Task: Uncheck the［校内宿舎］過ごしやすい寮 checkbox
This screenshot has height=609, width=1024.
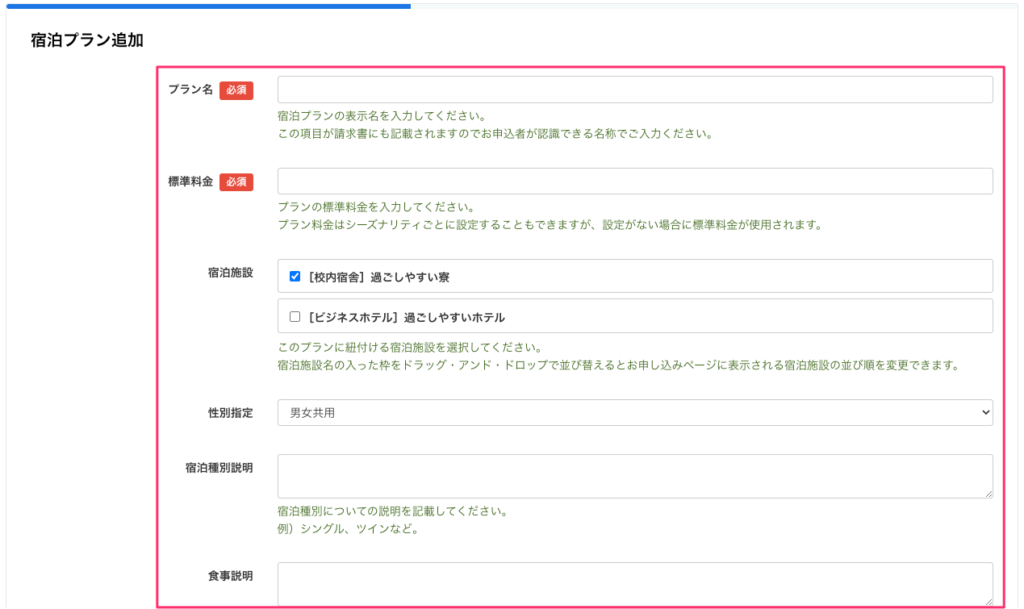Action: 295,277
